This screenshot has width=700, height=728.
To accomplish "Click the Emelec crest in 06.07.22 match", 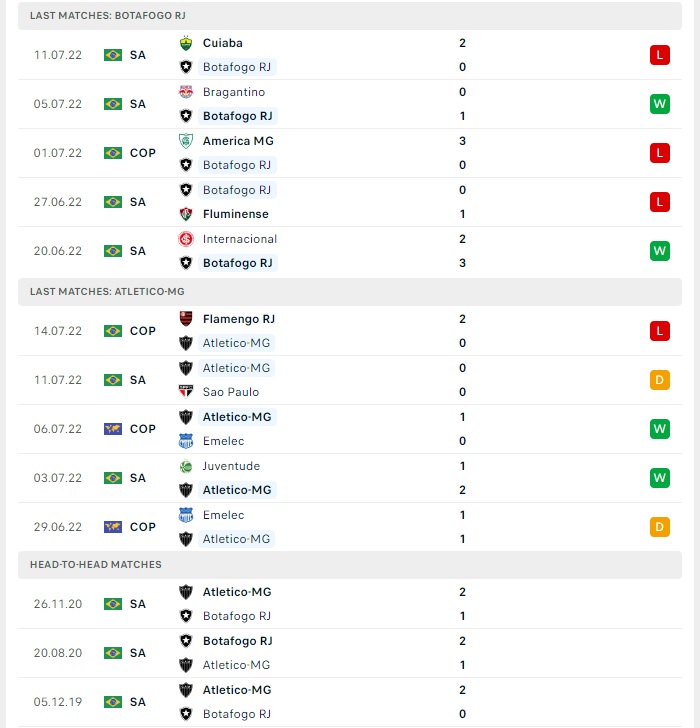I will [x=186, y=441].
